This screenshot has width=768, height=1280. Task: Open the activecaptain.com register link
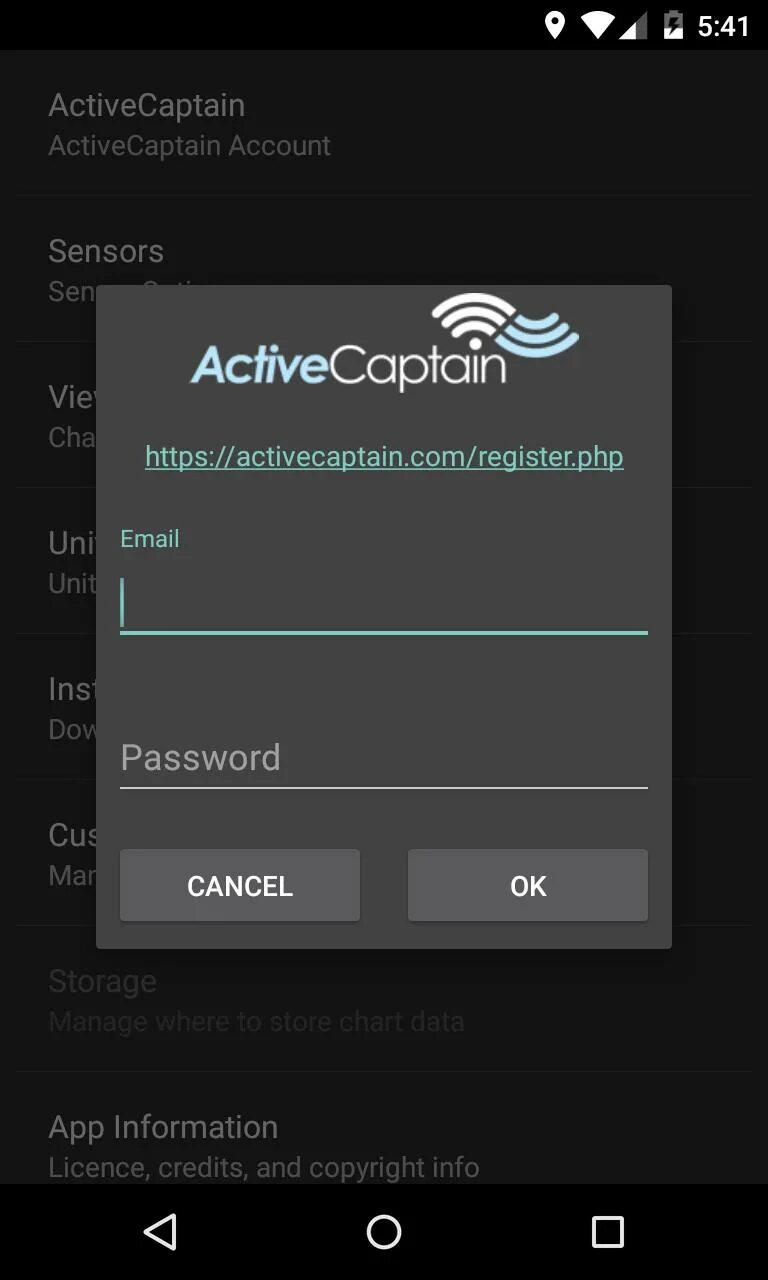(384, 456)
